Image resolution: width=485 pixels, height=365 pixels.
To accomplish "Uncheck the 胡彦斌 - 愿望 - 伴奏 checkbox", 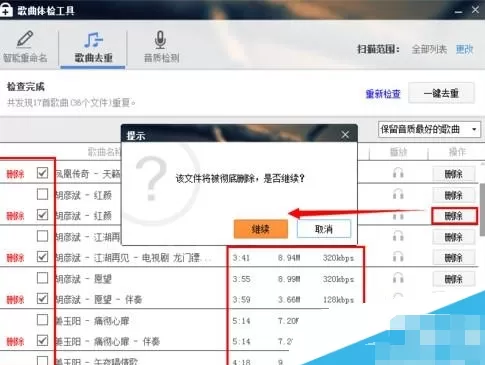I will coord(42,299).
